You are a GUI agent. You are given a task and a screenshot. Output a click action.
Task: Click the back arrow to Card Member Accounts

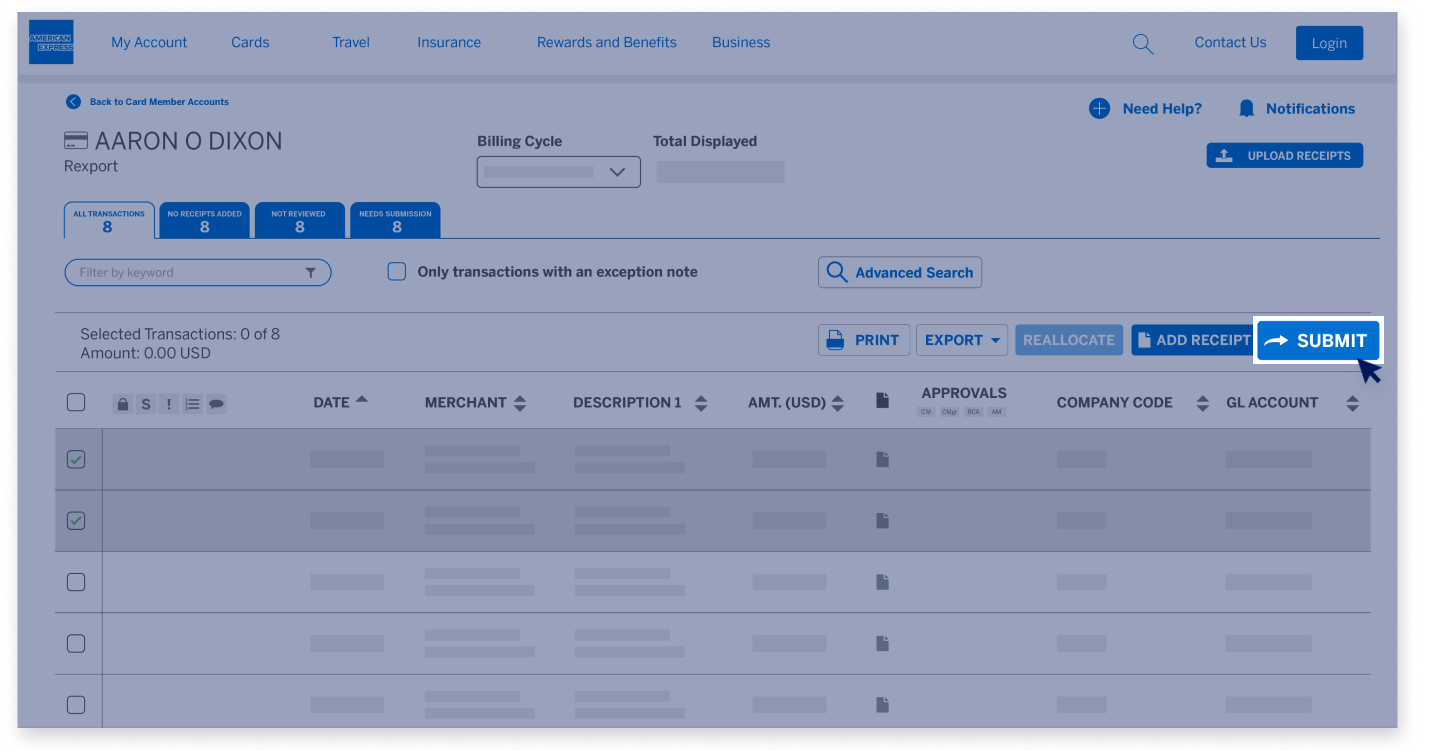(x=73, y=102)
